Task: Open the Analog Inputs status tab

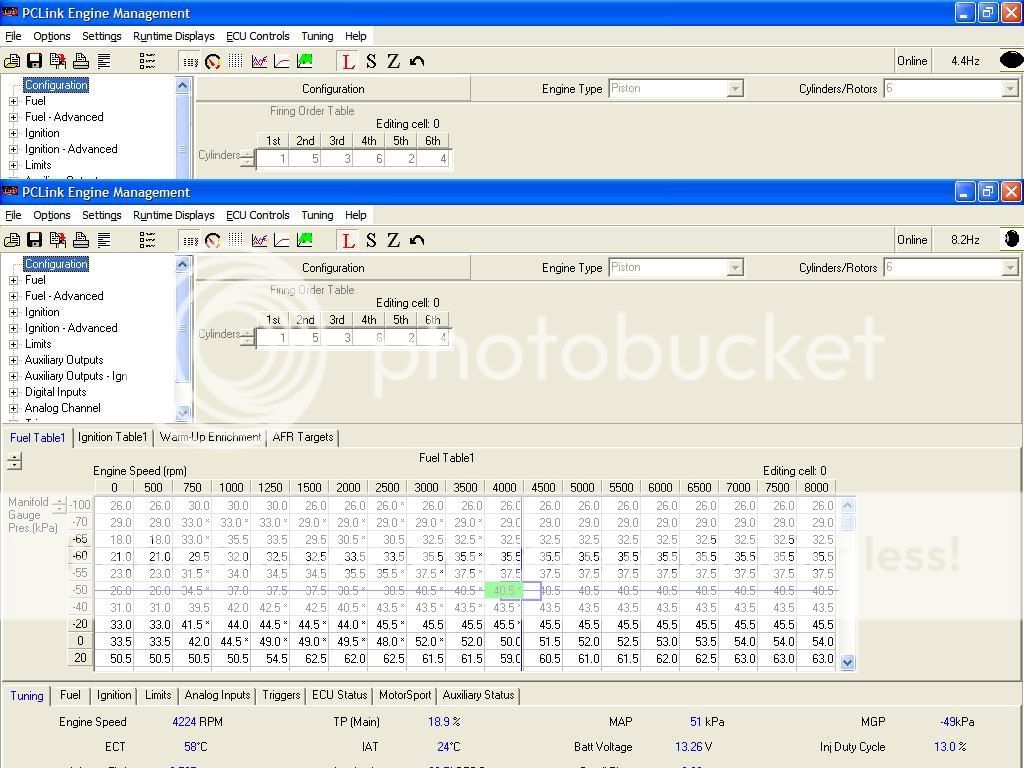Action: 217,695
